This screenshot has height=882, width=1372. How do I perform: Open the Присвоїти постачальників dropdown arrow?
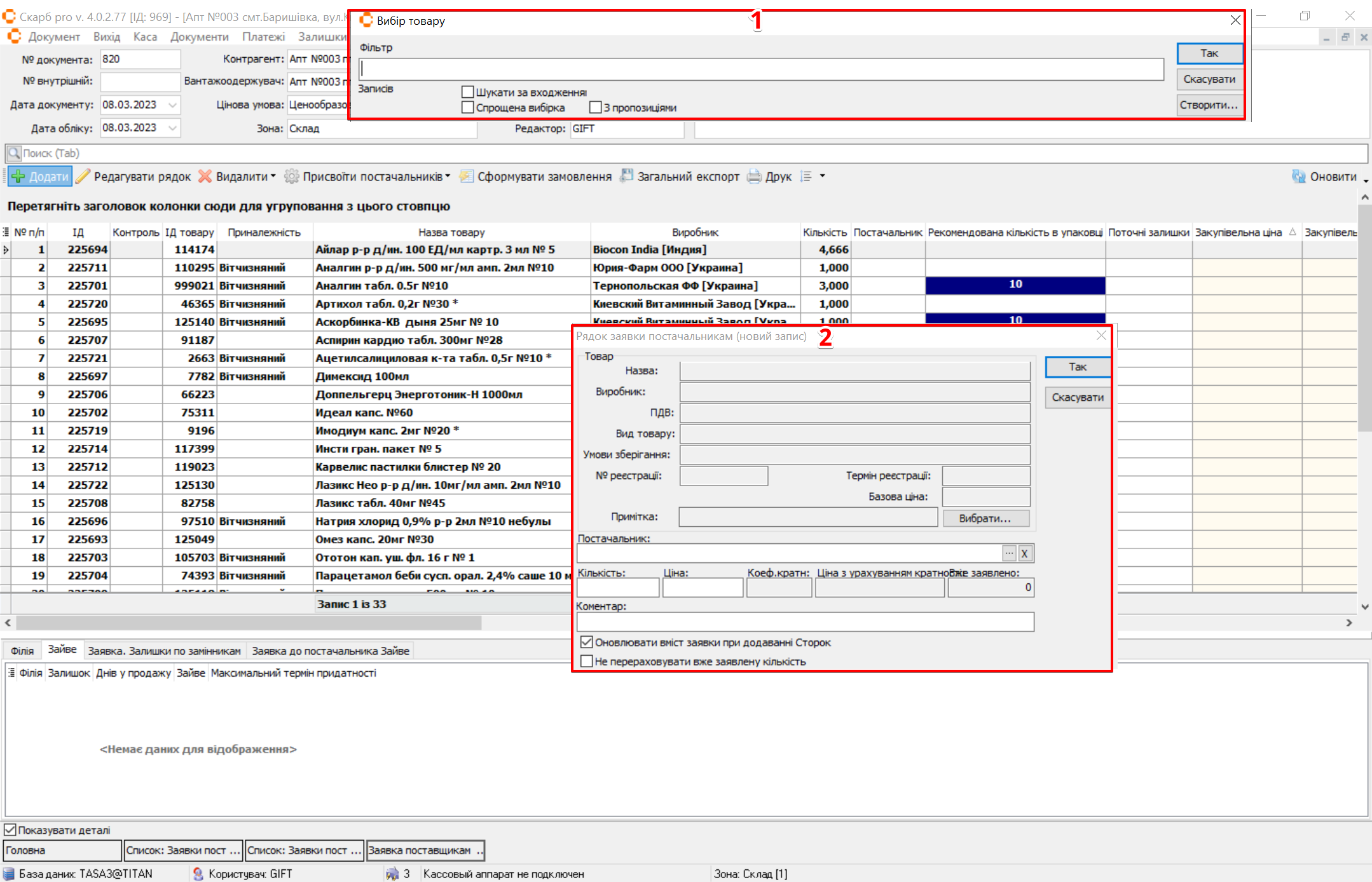point(448,176)
